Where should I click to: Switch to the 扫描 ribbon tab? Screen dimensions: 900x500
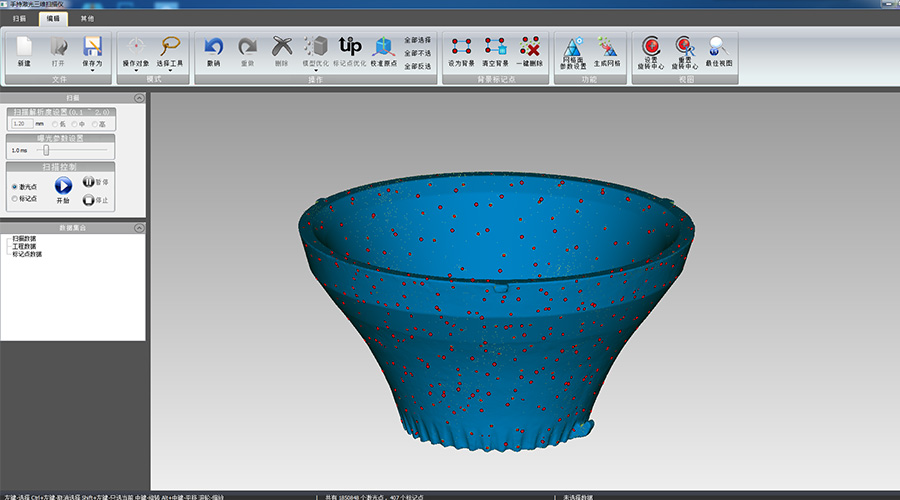click(19, 18)
